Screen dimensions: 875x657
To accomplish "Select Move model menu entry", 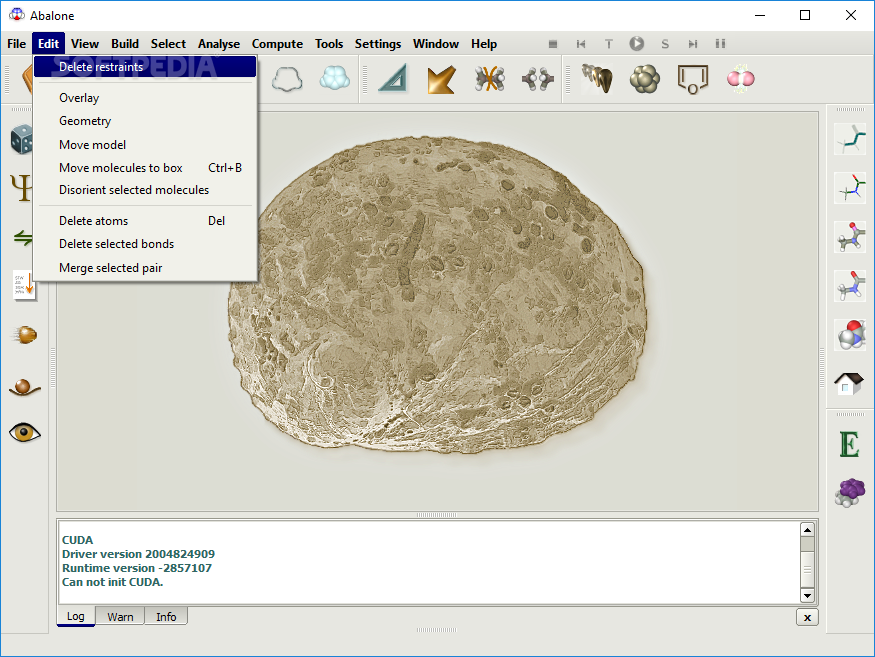I will [x=145, y=145].
